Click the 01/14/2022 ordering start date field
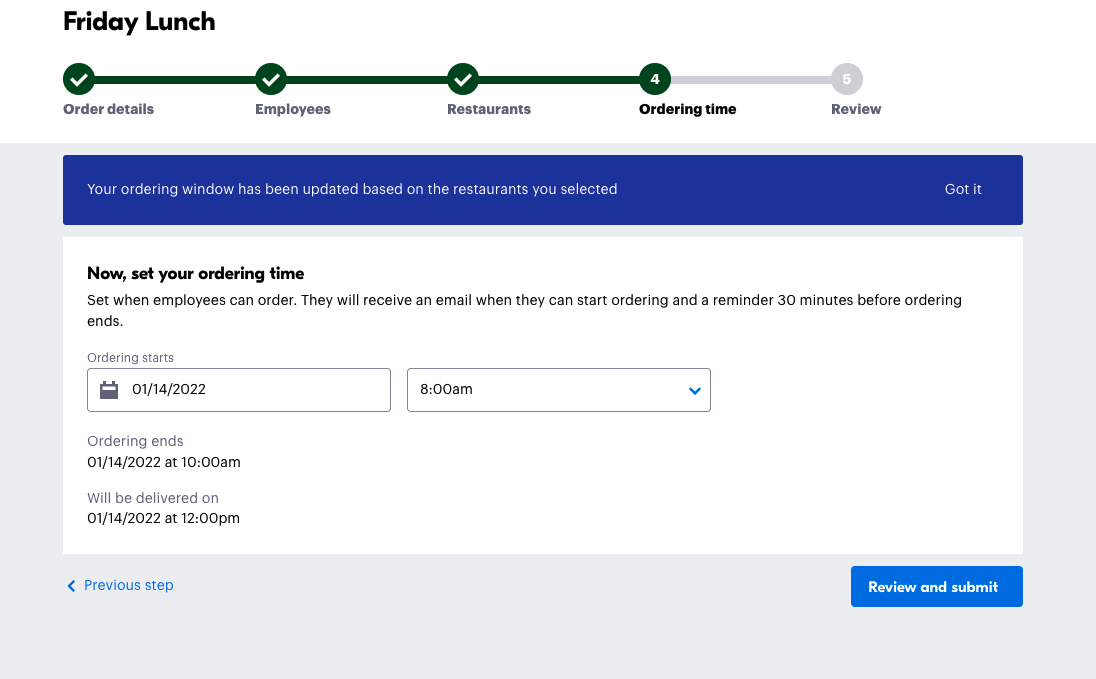 pyautogui.click(x=250, y=390)
